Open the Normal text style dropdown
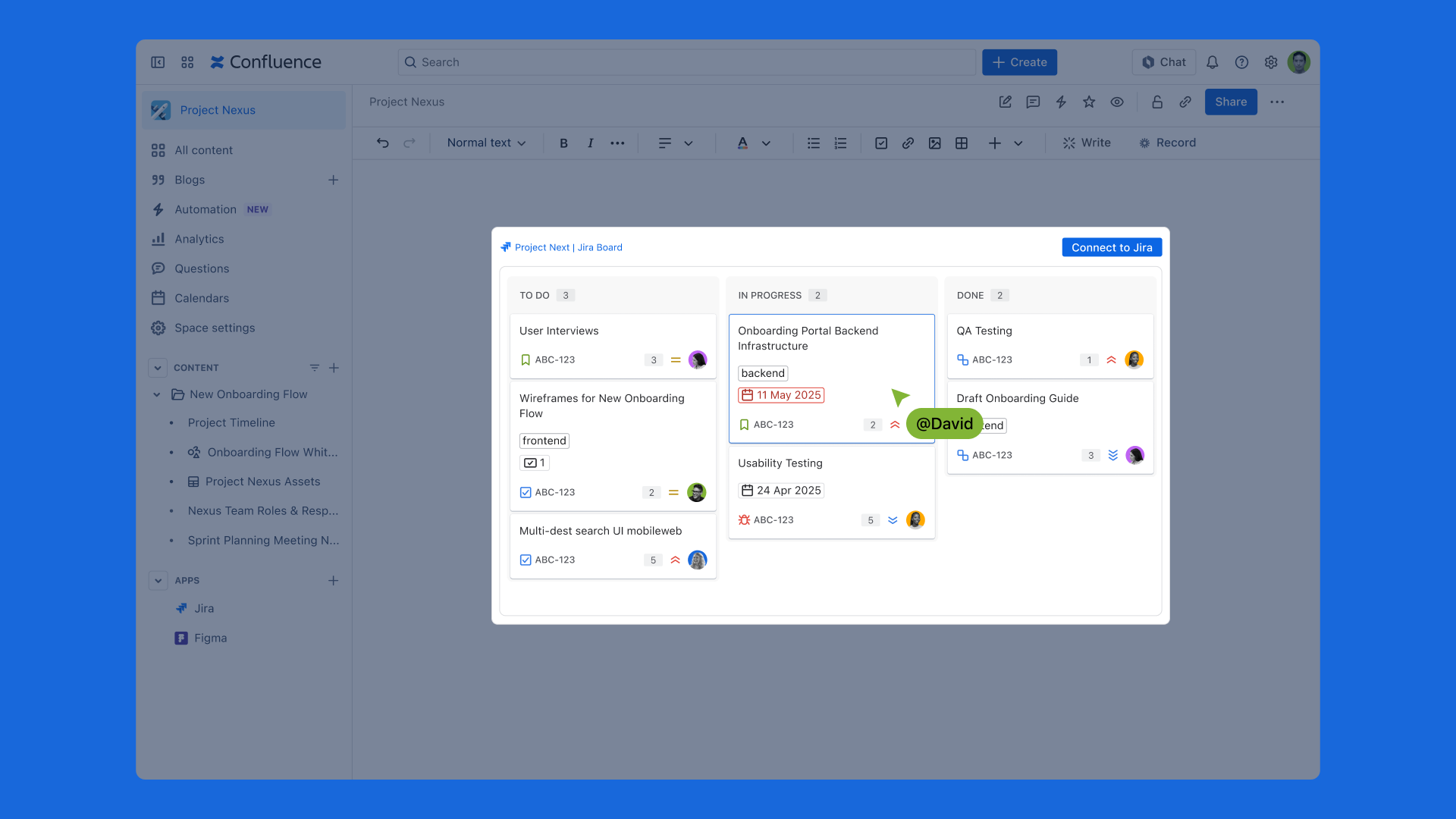1456x819 pixels. click(x=486, y=143)
